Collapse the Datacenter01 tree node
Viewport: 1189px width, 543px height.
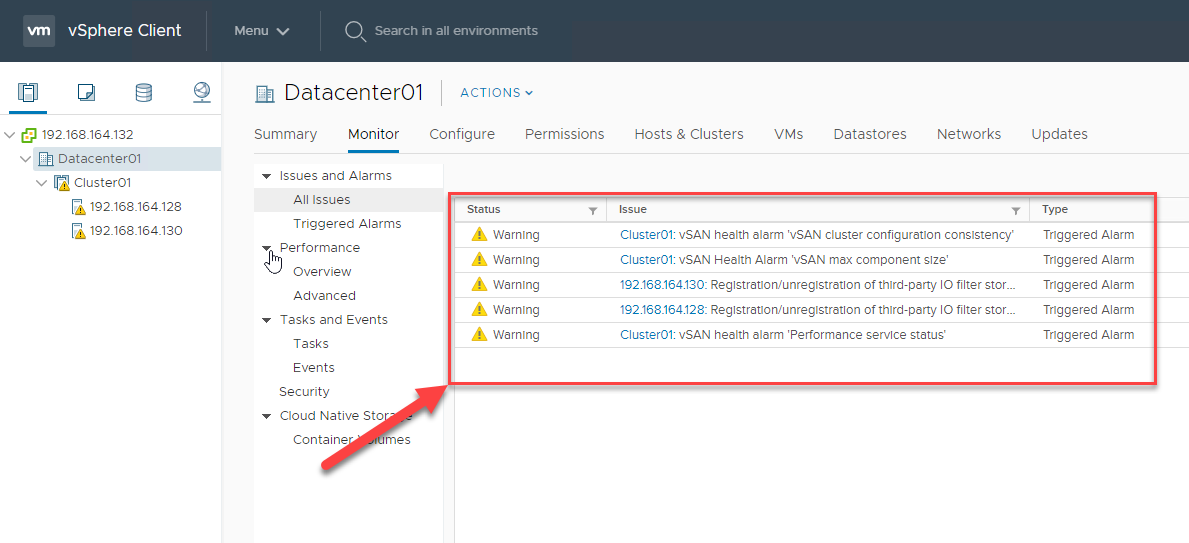(x=26, y=159)
